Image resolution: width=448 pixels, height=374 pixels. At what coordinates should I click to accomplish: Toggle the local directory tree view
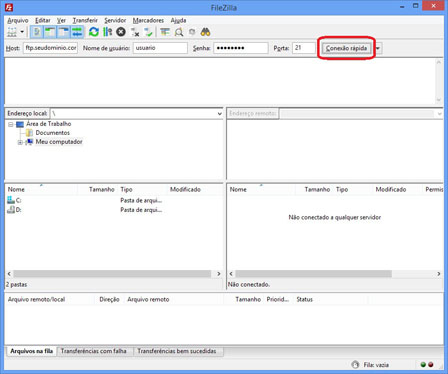point(50,32)
